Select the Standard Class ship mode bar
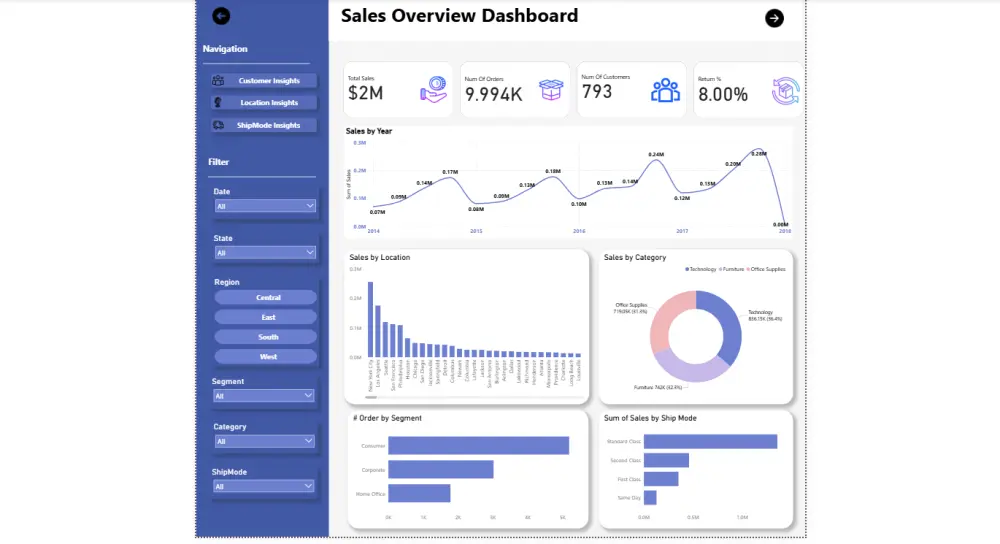The image size is (1000, 544). point(710,441)
